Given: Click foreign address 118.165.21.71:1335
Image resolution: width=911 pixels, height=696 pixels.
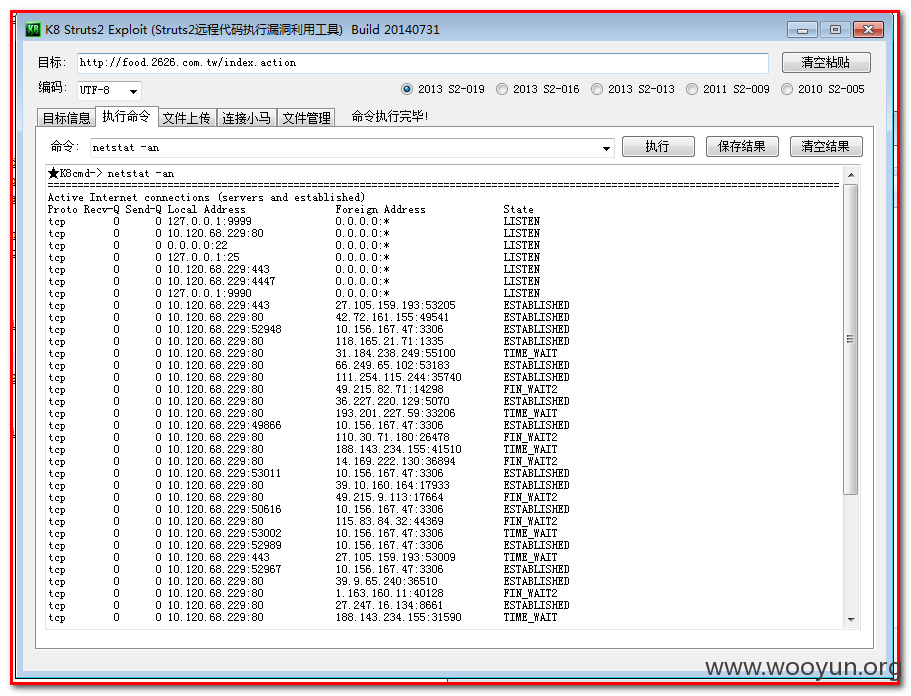Looking at the screenshot, I should coord(389,342).
